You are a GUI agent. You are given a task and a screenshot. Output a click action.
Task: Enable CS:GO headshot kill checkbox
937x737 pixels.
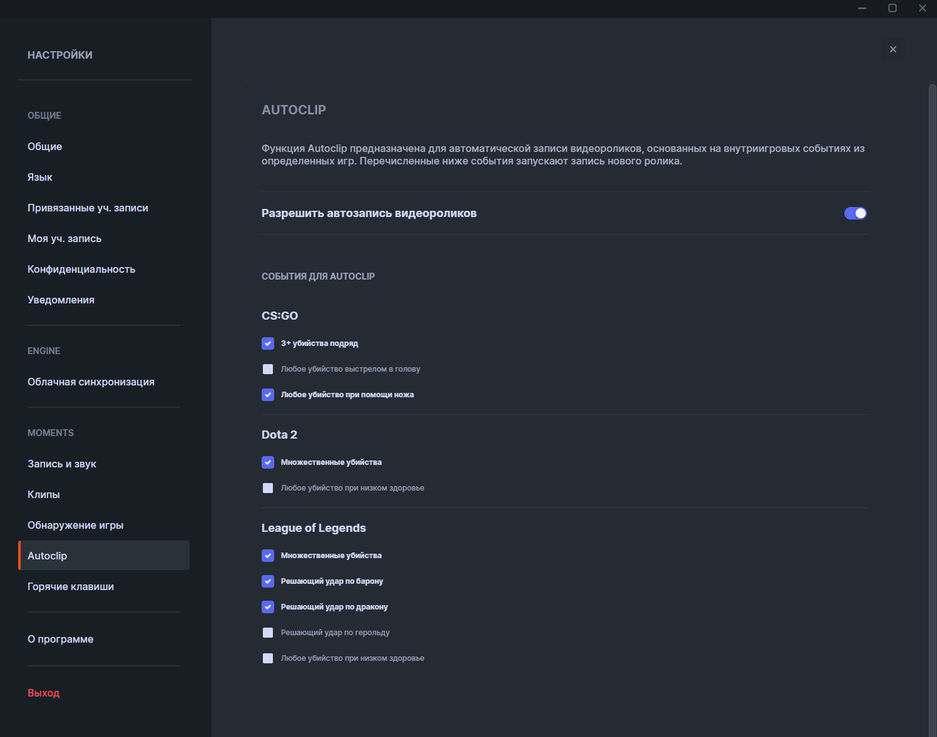click(x=268, y=369)
